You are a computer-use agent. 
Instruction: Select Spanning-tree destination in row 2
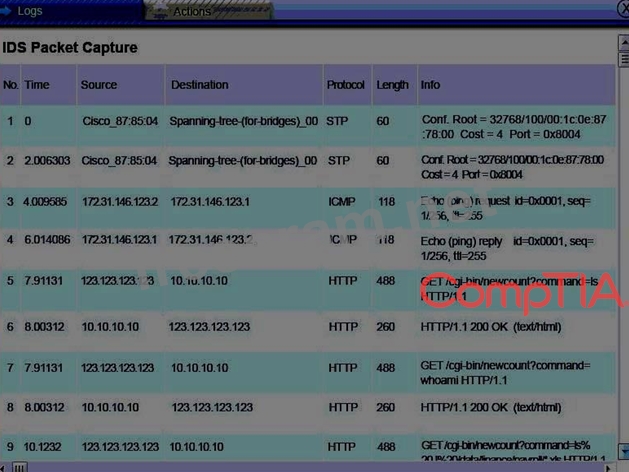point(243,161)
